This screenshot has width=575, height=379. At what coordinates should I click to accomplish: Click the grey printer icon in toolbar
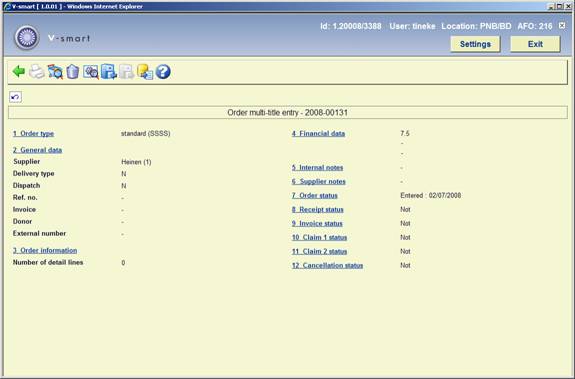click(37, 71)
